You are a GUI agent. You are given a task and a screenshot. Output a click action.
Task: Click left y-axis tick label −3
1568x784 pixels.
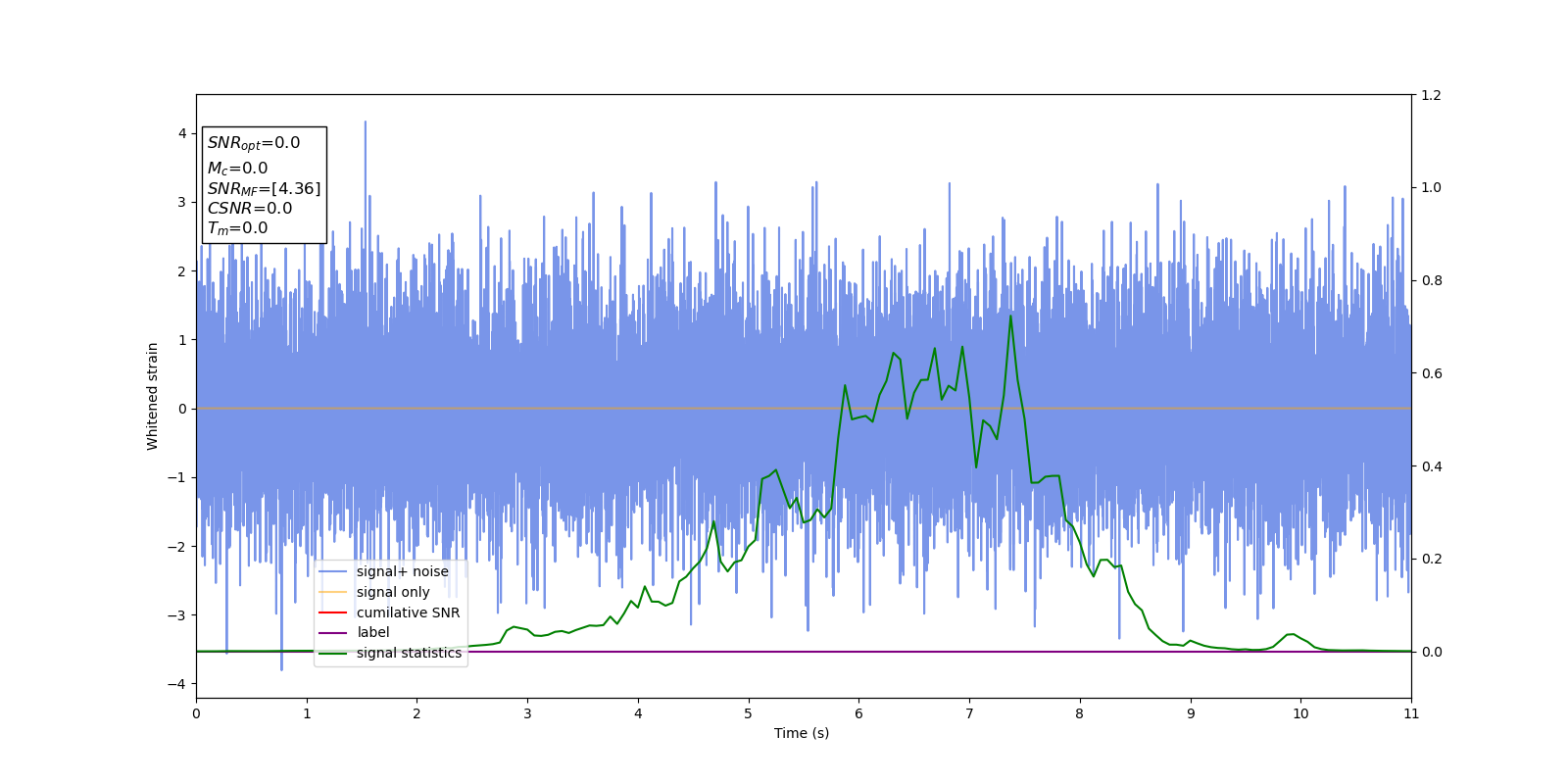point(178,615)
